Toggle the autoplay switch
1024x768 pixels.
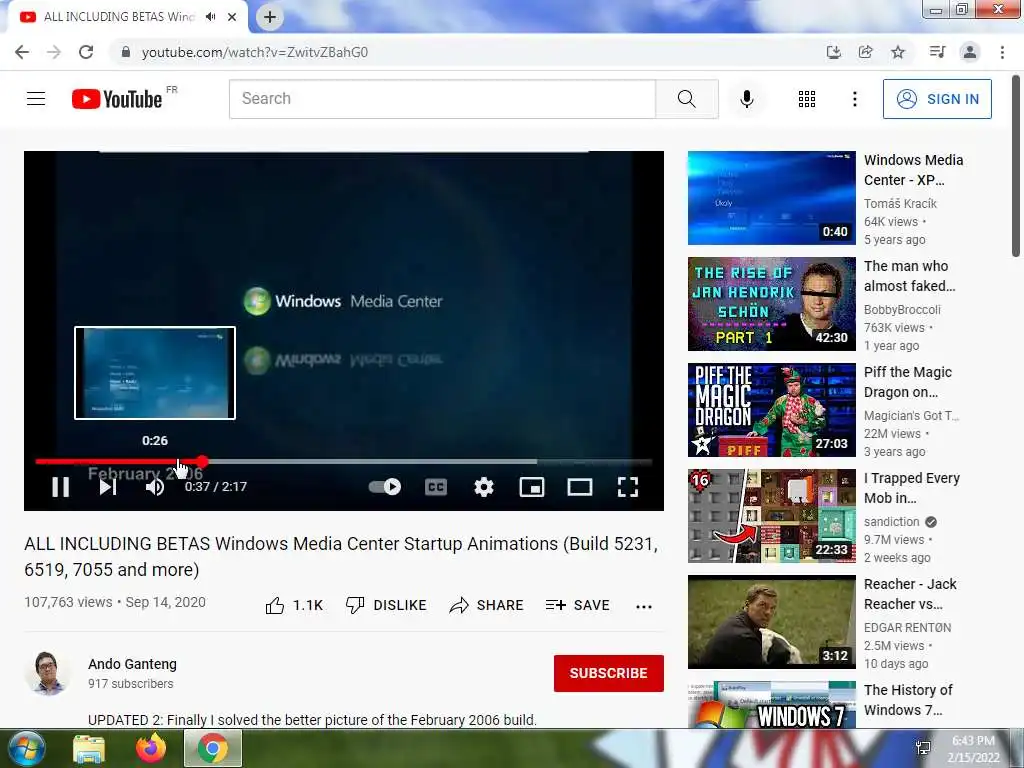(385, 487)
